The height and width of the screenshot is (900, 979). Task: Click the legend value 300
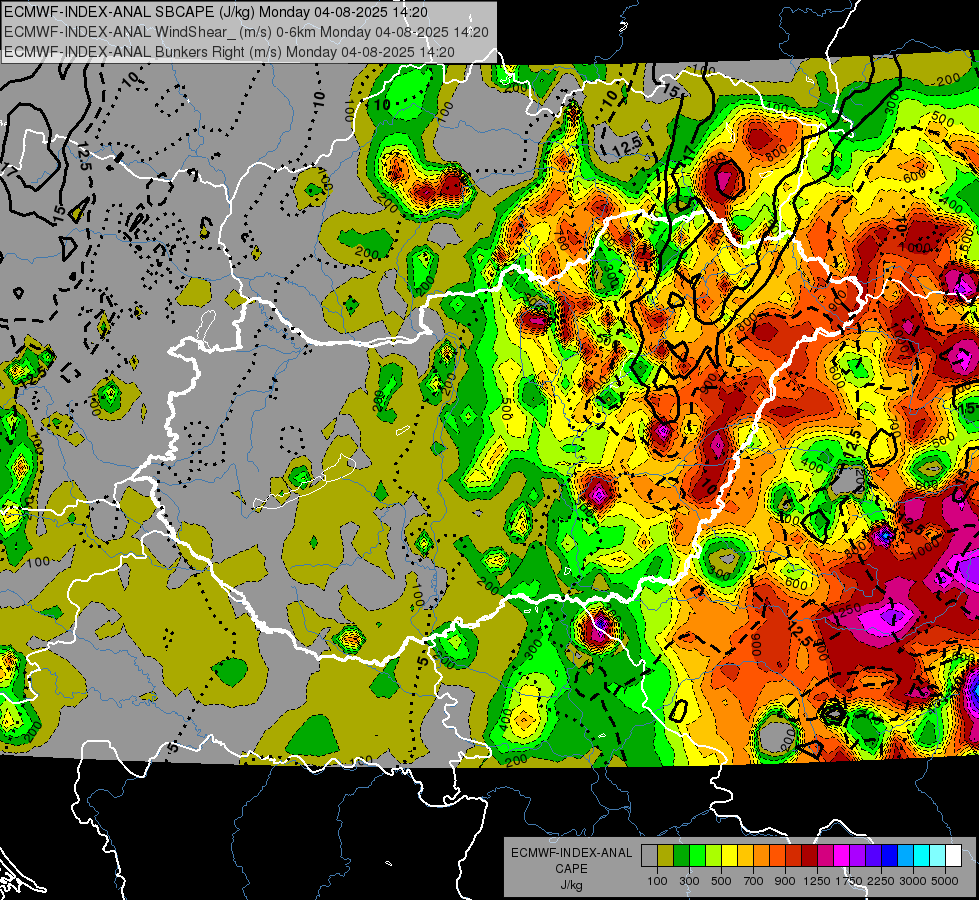pyautogui.click(x=689, y=881)
